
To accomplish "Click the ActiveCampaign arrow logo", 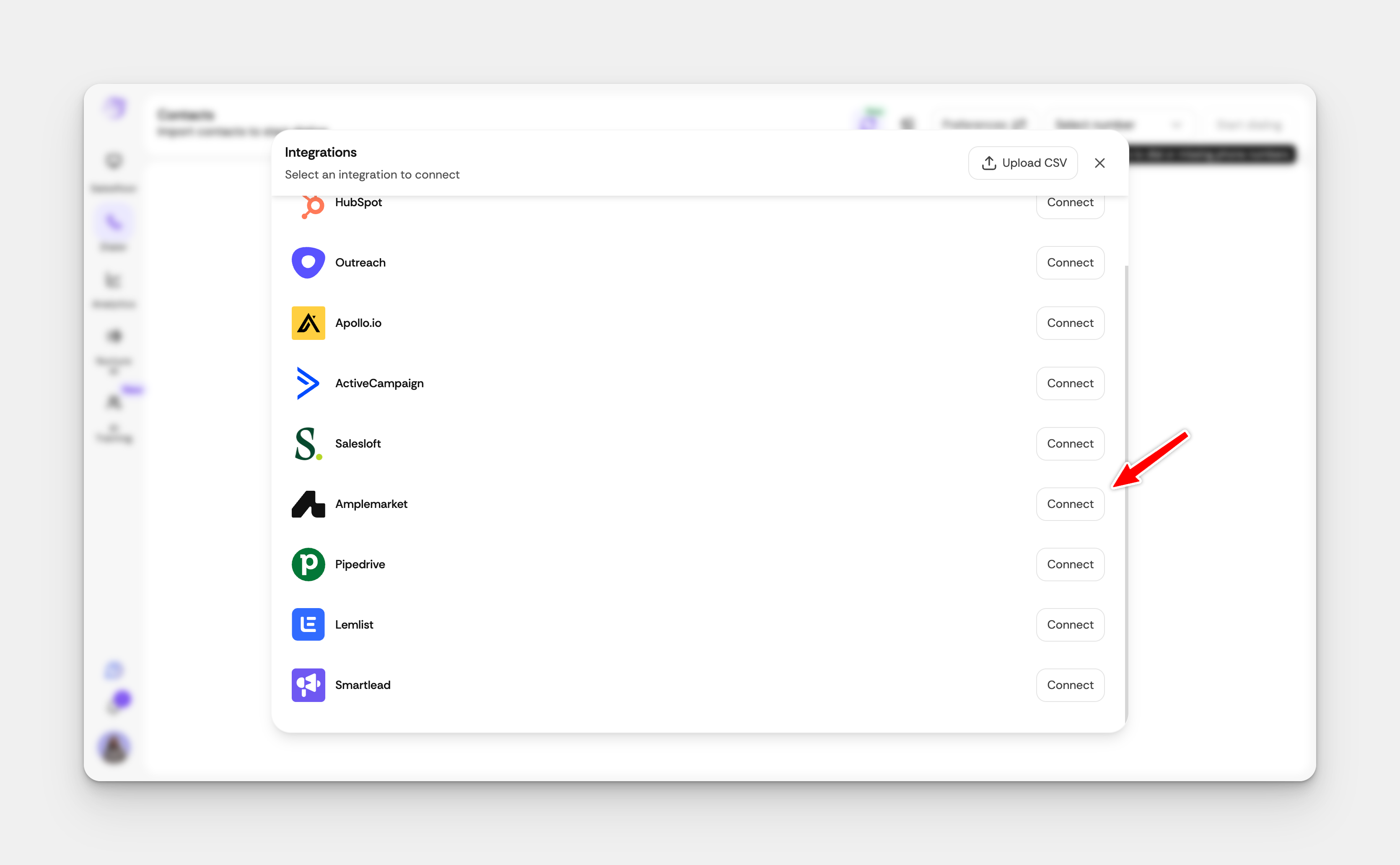I will tap(308, 383).
